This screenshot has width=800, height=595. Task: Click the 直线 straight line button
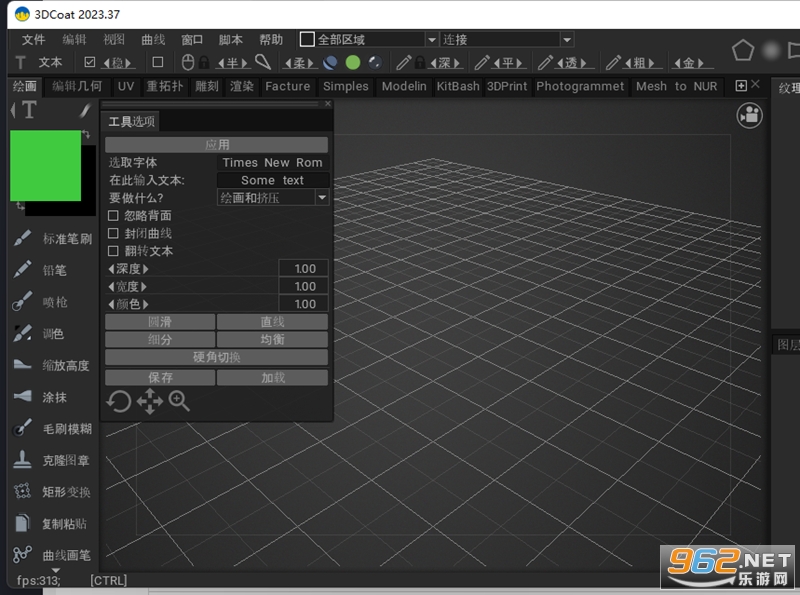[272, 321]
